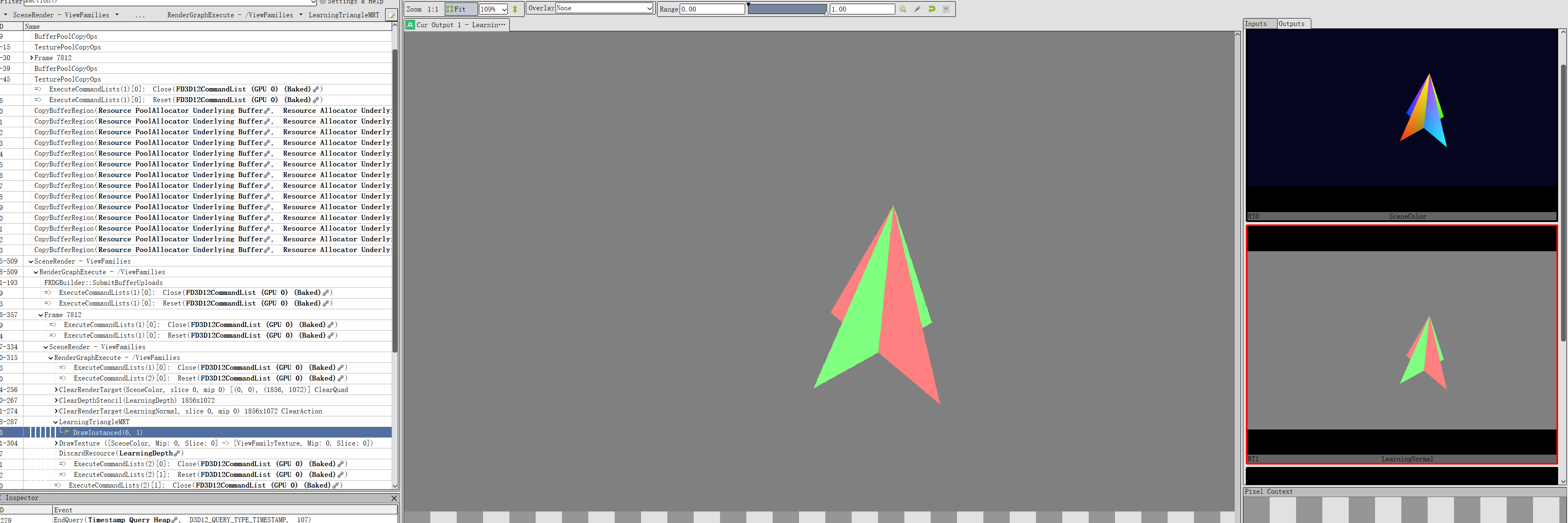The height and width of the screenshot is (523, 1568).
Task: Click the range autofit wand icon
Action: (917, 9)
